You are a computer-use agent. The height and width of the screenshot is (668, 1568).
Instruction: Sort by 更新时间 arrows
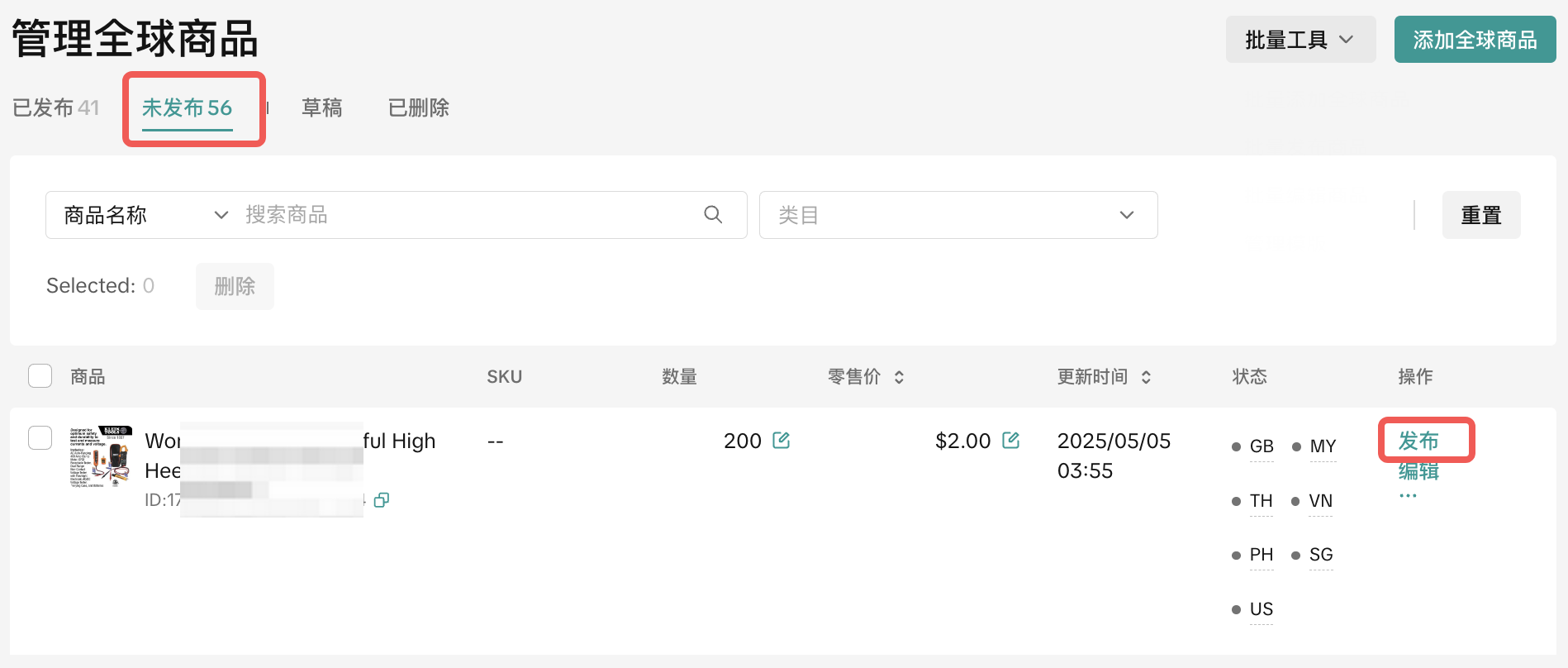tap(1146, 377)
